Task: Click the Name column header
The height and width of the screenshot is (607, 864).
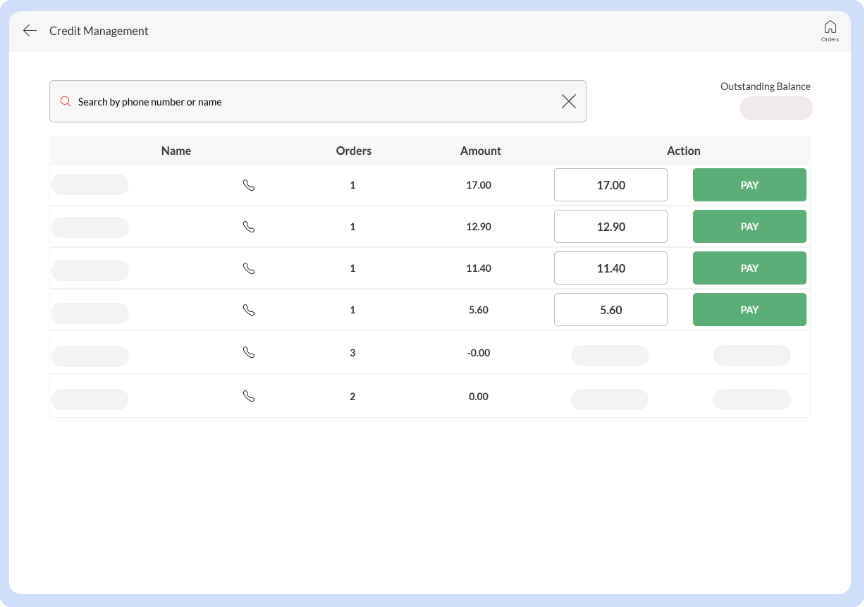Action: 176,151
